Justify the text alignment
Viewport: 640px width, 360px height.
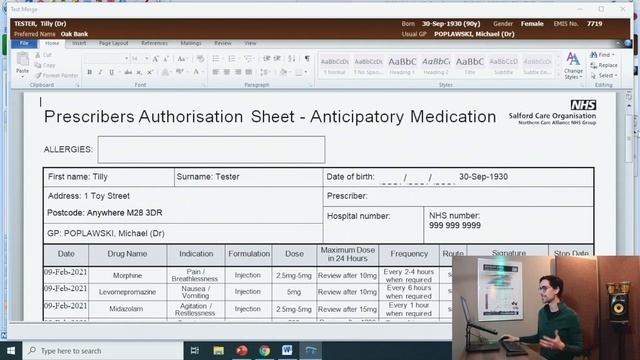(249, 72)
